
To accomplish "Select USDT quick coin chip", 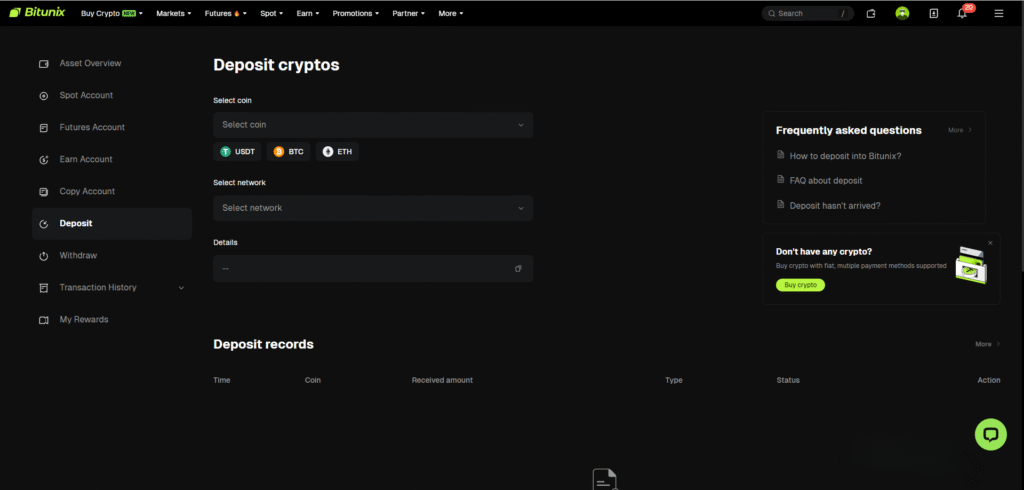I will pos(238,152).
